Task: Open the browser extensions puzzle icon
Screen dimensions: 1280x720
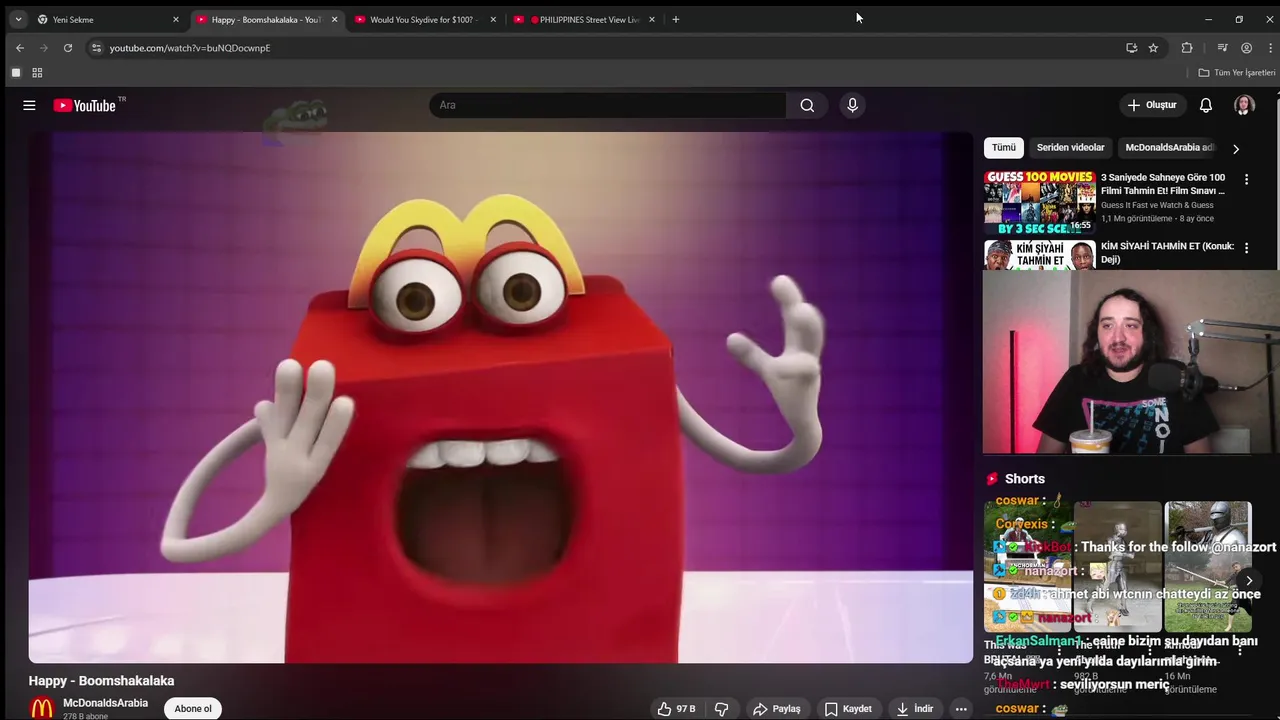Action: click(1187, 48)
